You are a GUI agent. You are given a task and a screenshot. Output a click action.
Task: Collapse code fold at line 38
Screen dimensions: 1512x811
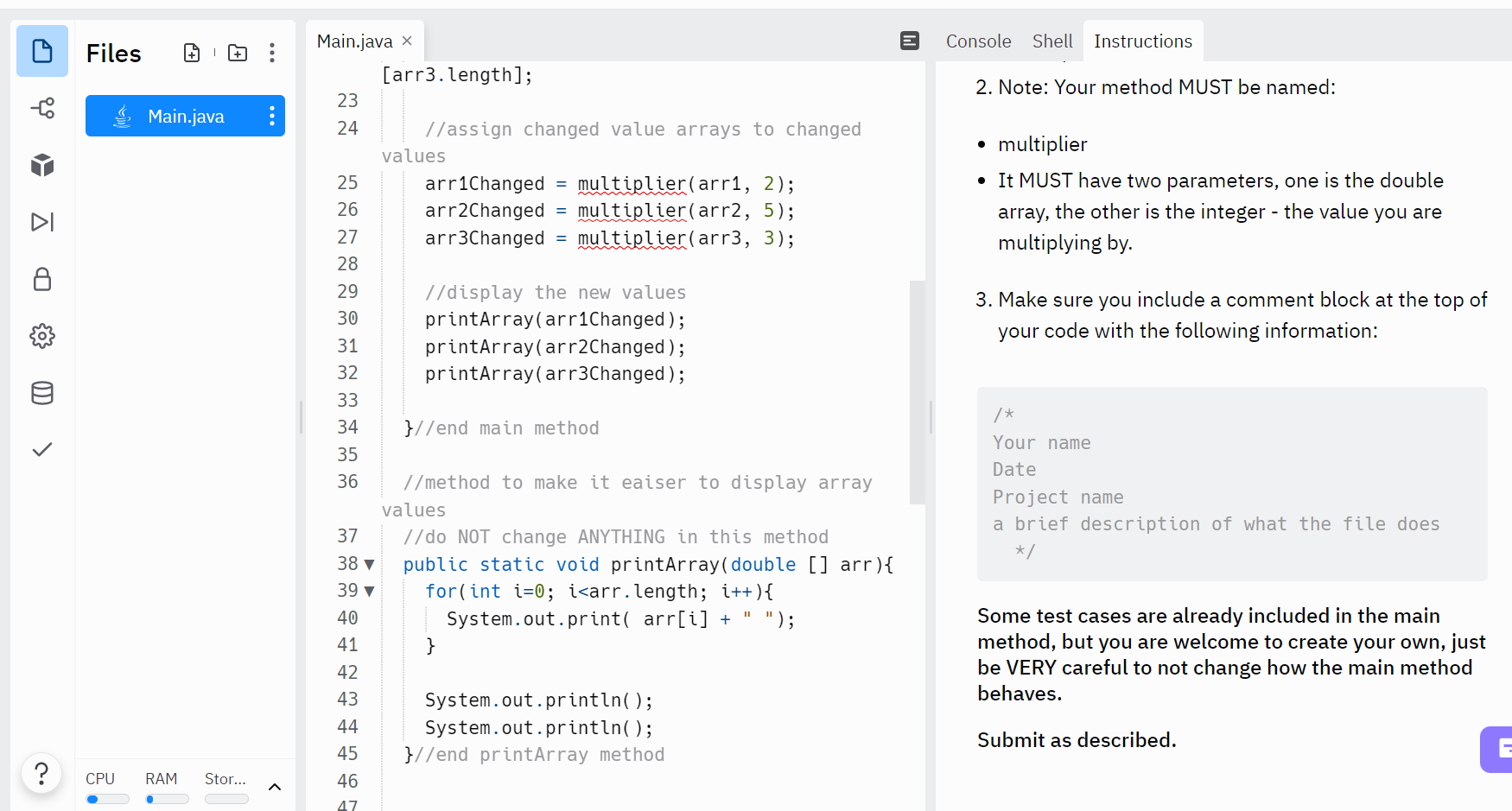[370, 565]
